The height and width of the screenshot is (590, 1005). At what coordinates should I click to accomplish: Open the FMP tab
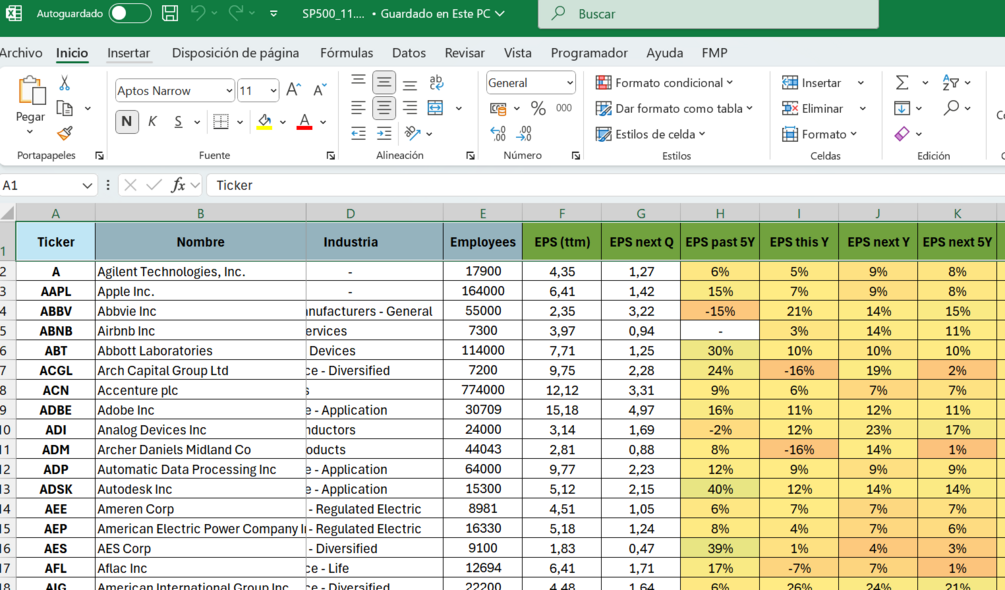pos(715,53)
